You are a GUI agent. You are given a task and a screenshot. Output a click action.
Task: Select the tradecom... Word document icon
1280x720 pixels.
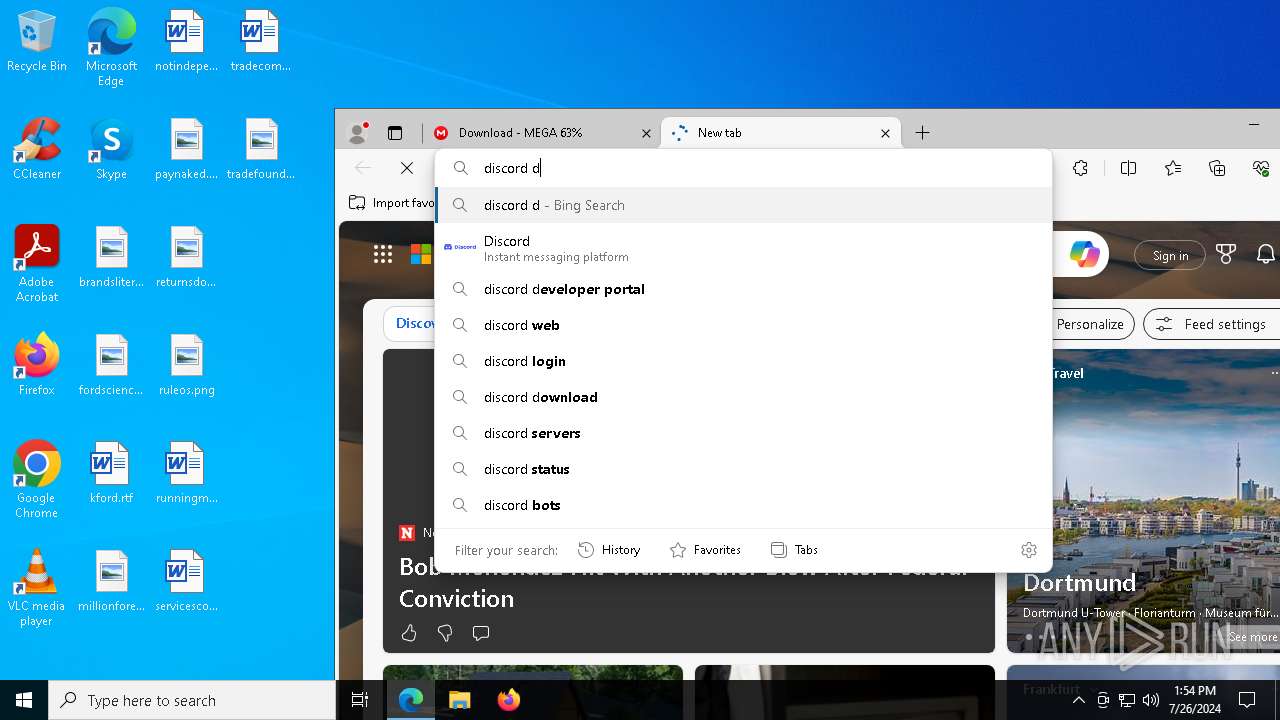click(260, 42)
